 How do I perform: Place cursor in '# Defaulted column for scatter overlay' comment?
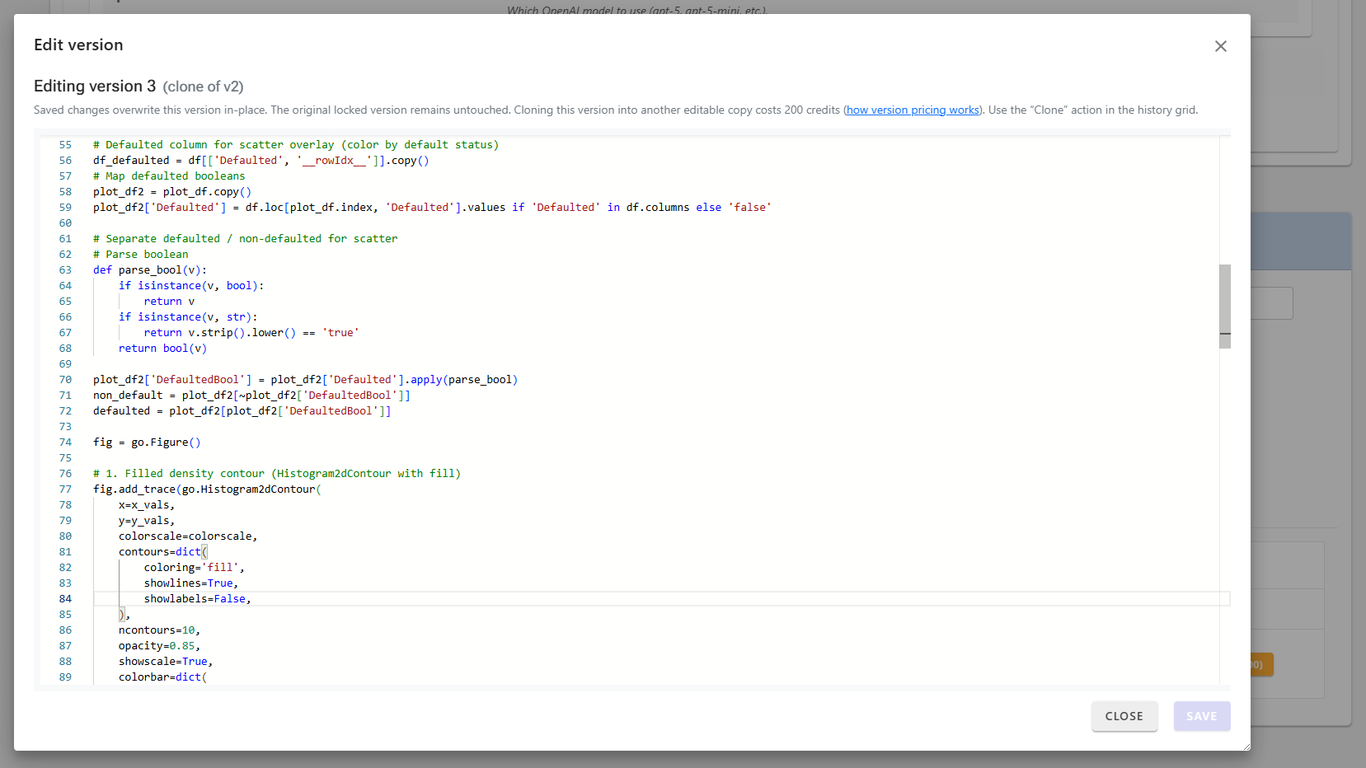tap(296, 145)
